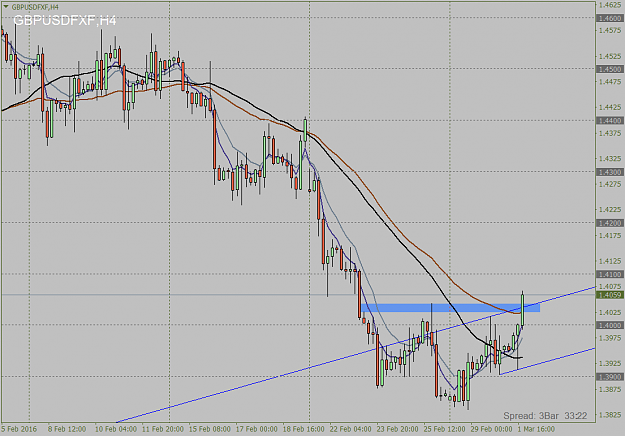Click the 1.3825 price axis label

pyautogui.click(x=610, y=415)
